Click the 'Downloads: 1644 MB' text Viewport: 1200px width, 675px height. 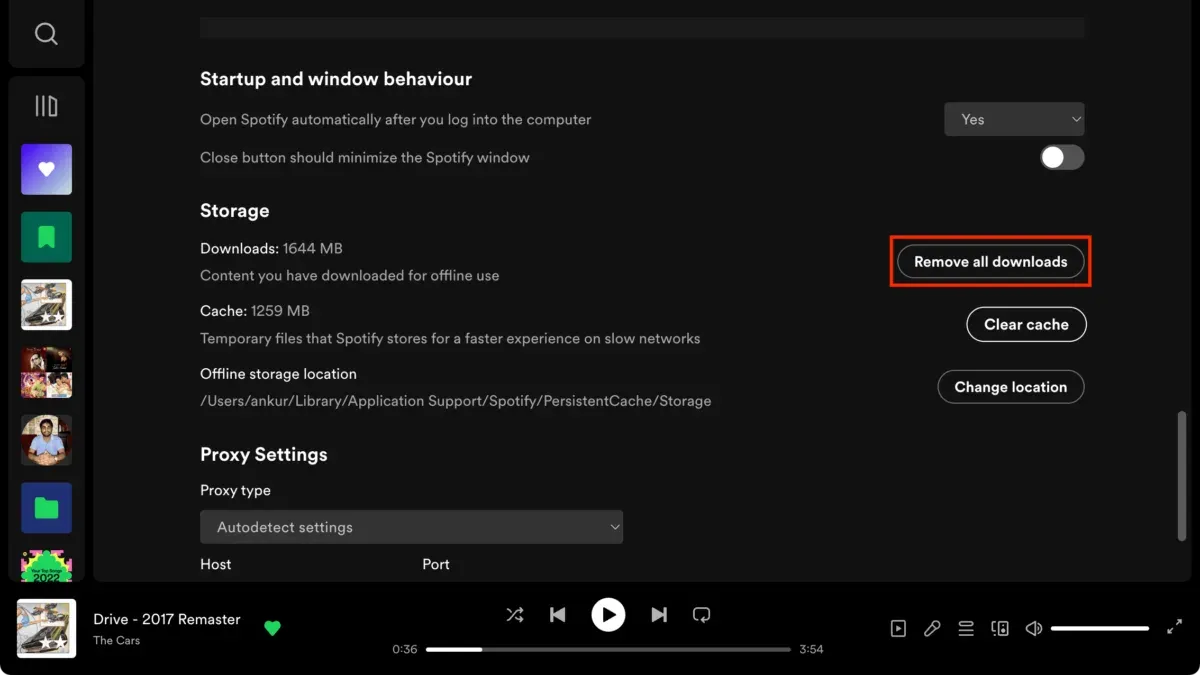pos(271,248)
